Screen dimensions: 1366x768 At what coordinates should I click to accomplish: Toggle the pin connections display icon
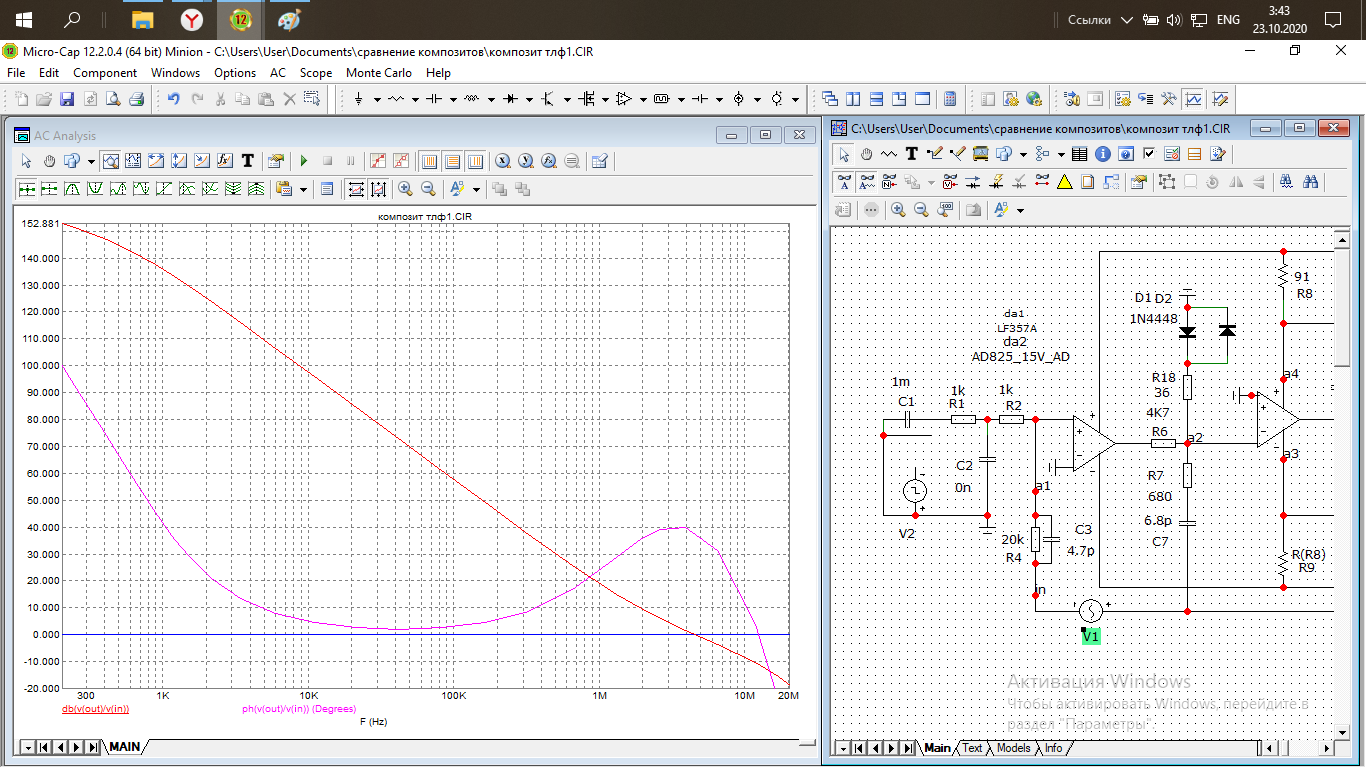(x=1042, y=182)
